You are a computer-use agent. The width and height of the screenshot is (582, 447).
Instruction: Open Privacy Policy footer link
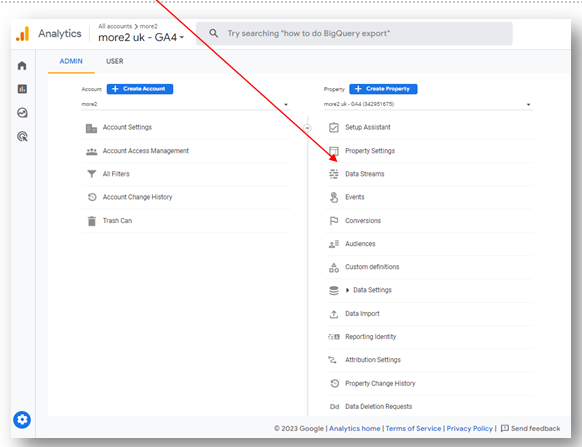[470, 428]
